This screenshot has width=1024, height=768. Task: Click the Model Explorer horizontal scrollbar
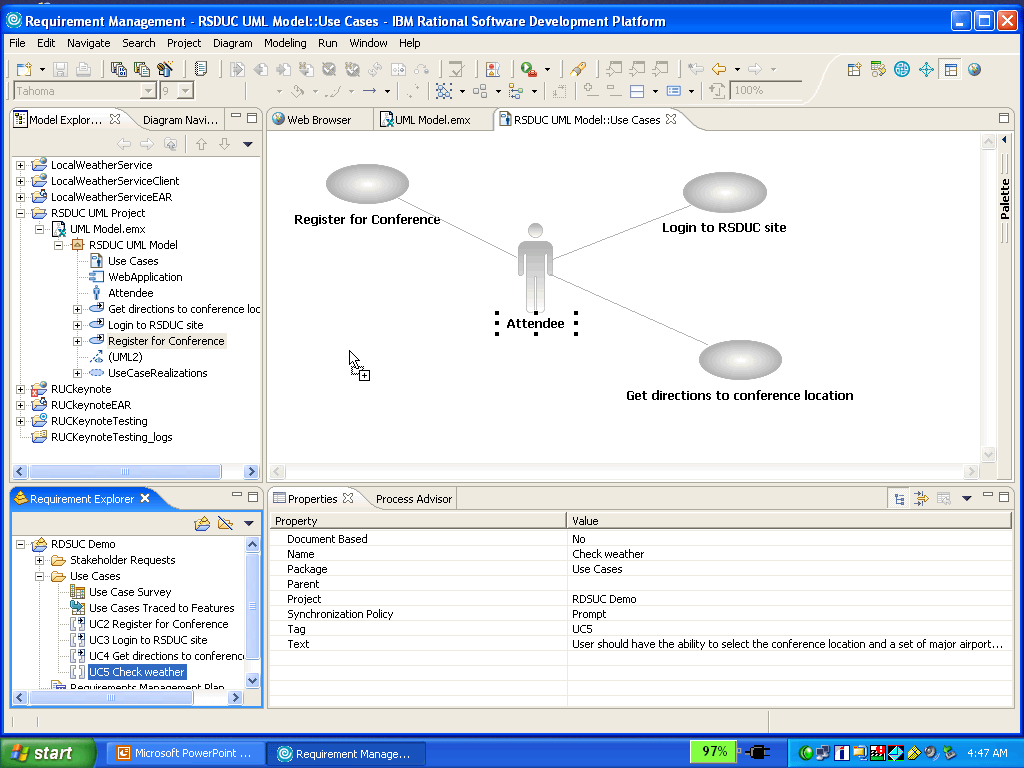[x=125, y=472]
